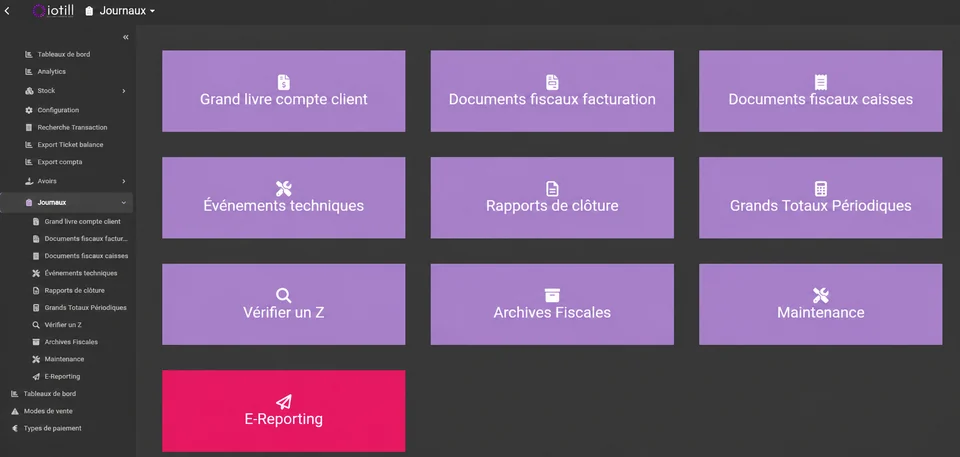Viewport: 960px width, 457px height.
Task: Open the Rapports de clôture tile
Action: tap(552, 197)
